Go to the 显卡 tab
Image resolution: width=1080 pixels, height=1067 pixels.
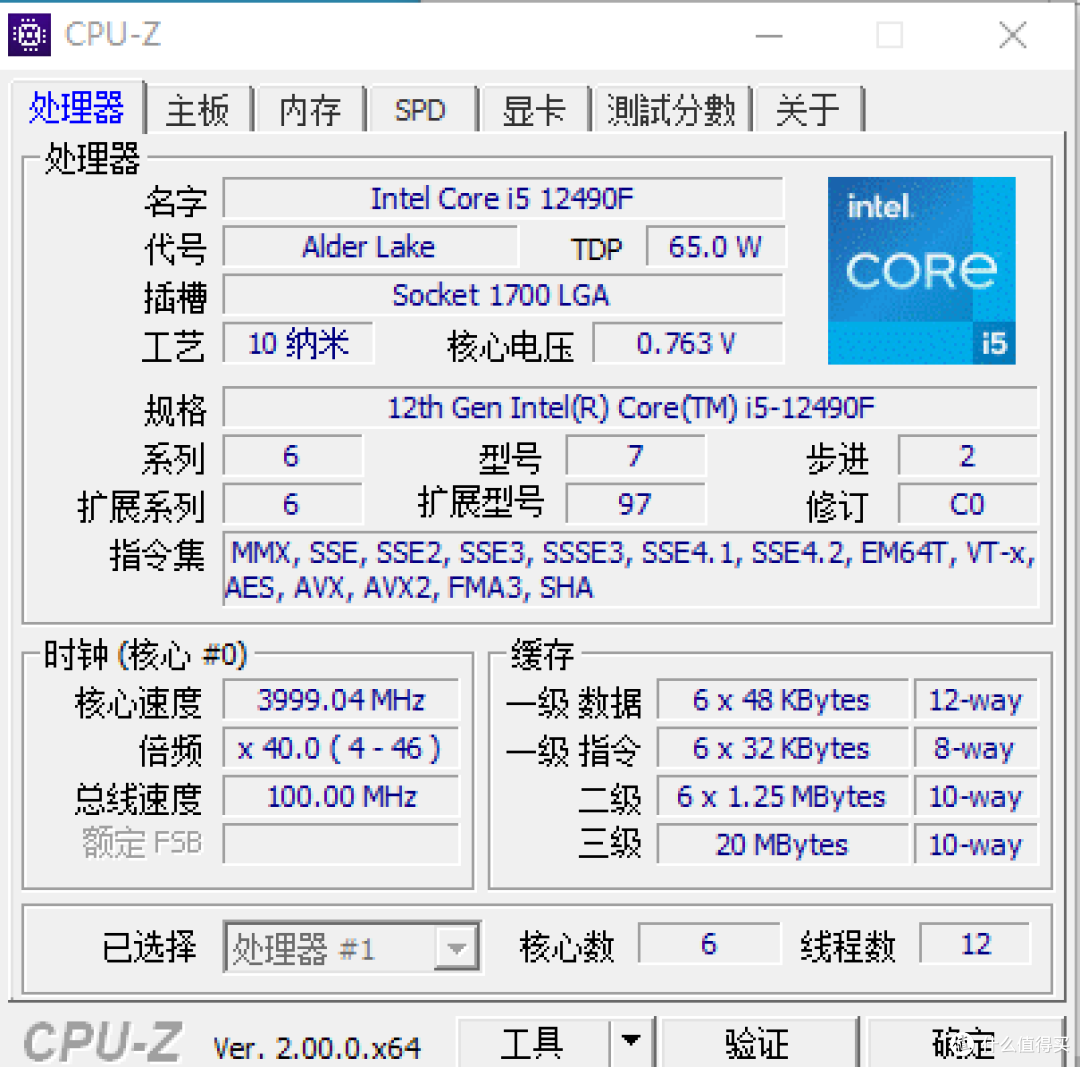[x=534, y=110]
